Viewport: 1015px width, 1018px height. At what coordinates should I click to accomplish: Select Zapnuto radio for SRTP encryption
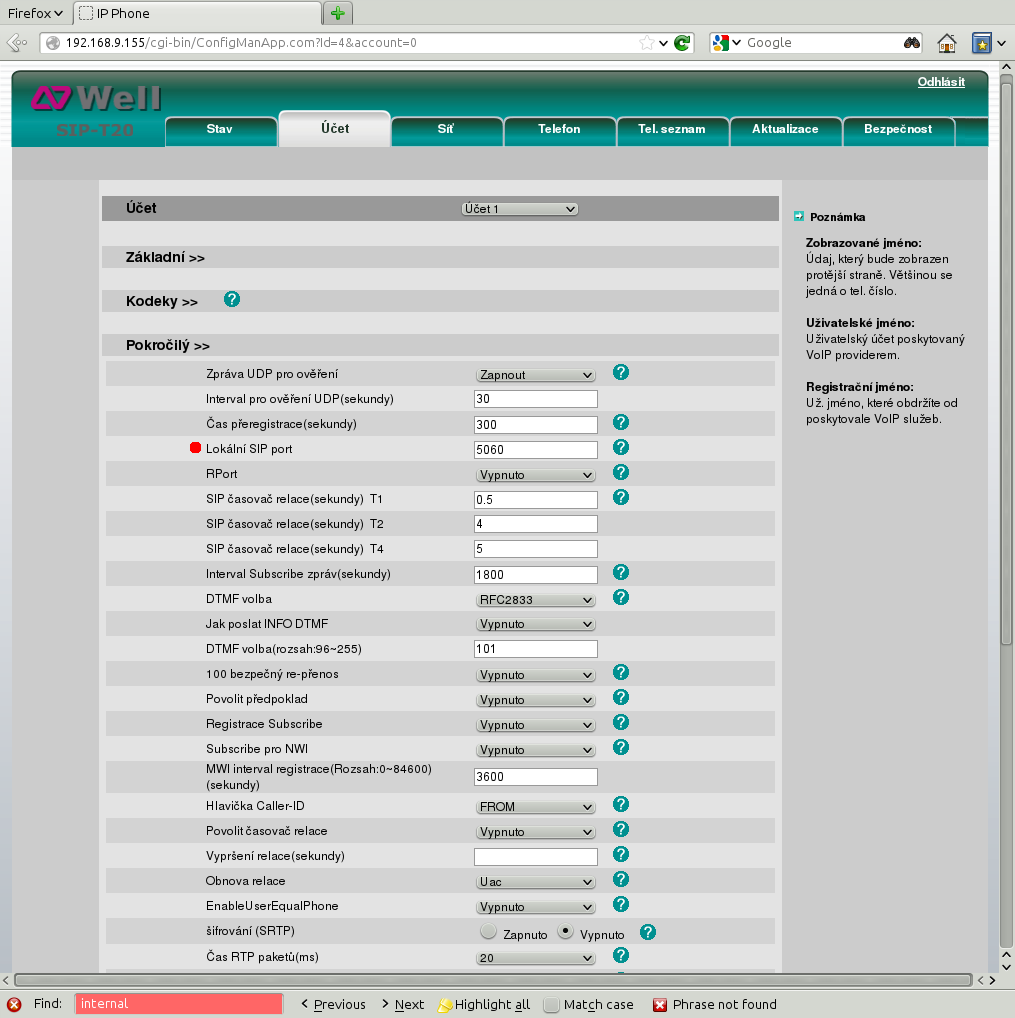488,932
